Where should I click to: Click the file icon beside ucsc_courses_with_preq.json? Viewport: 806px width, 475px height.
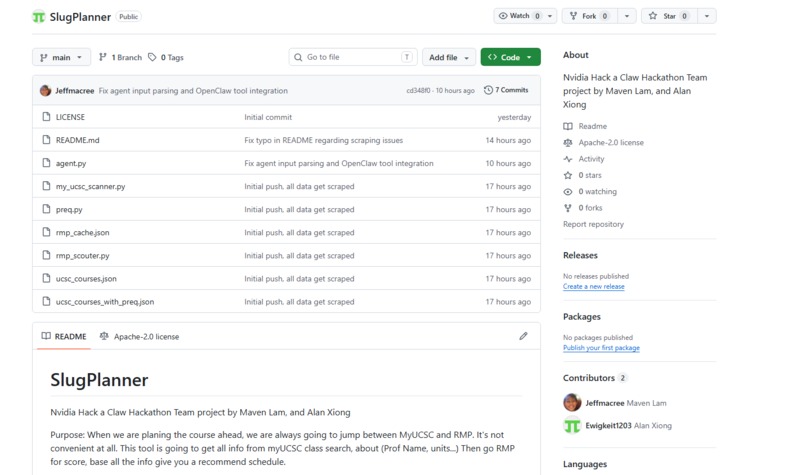click(x=46, y=302)
